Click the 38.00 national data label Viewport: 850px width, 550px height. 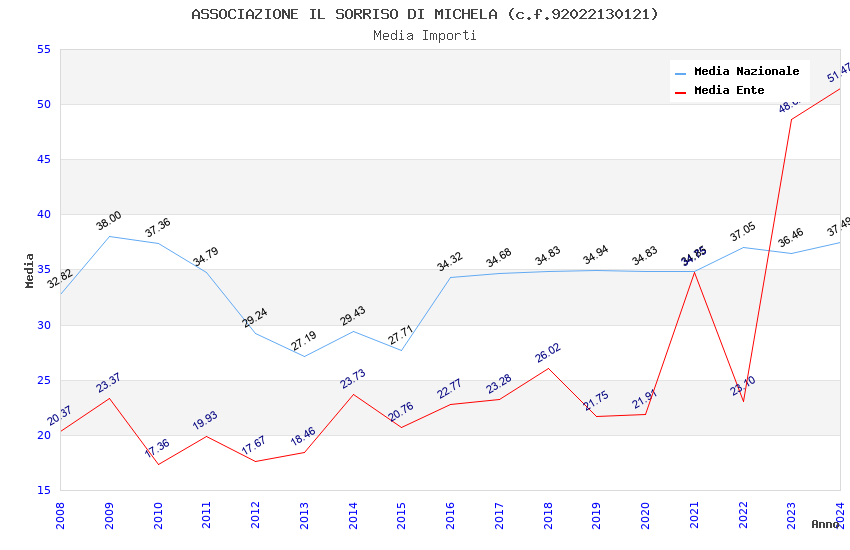click(109, 221)
